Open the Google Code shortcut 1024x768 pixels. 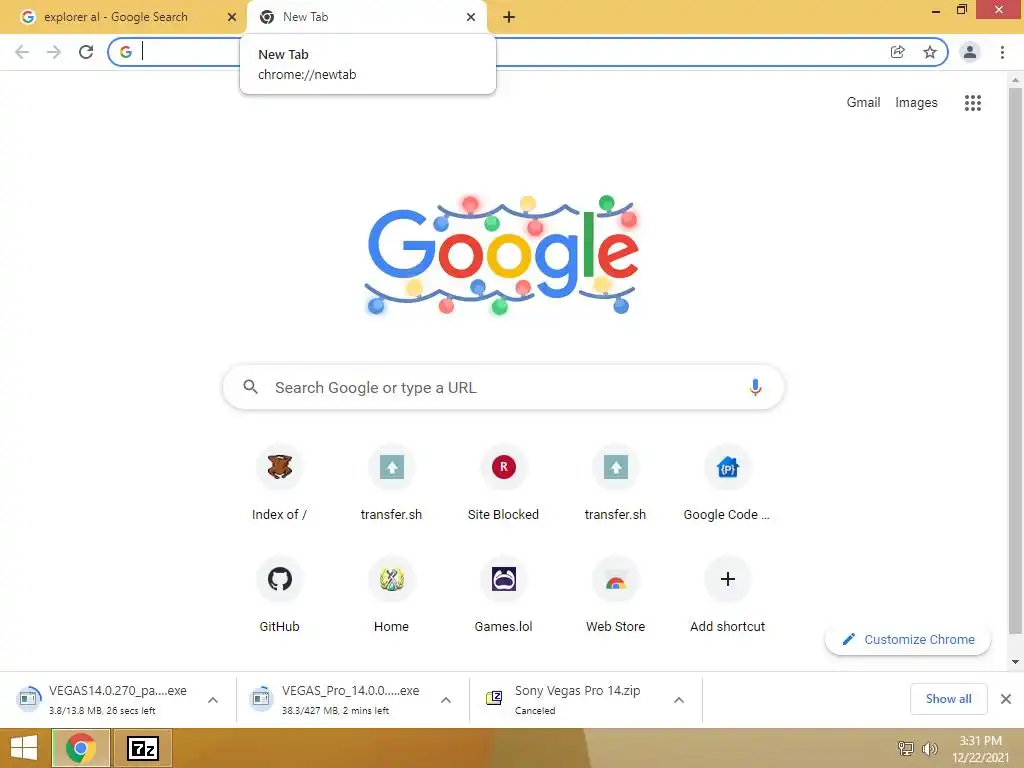tap(728, 483)
